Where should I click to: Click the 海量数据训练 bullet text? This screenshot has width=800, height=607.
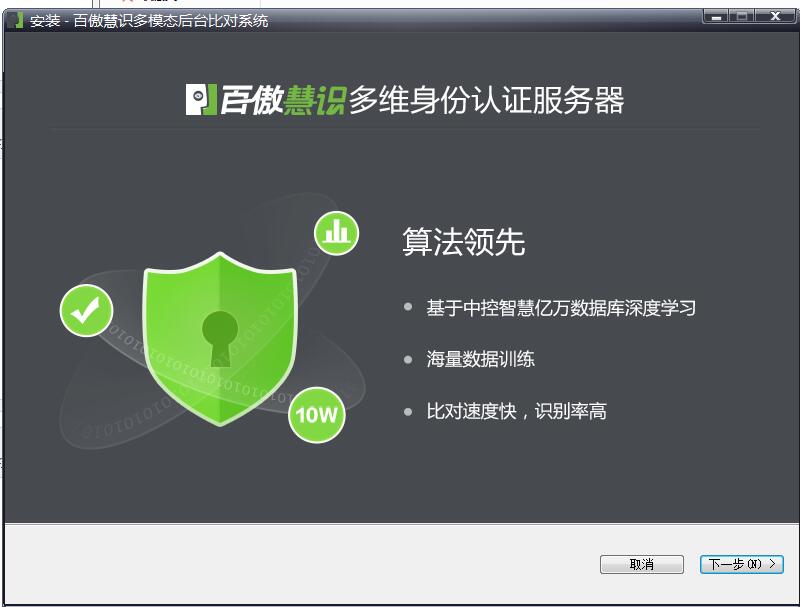coord(481,359)
